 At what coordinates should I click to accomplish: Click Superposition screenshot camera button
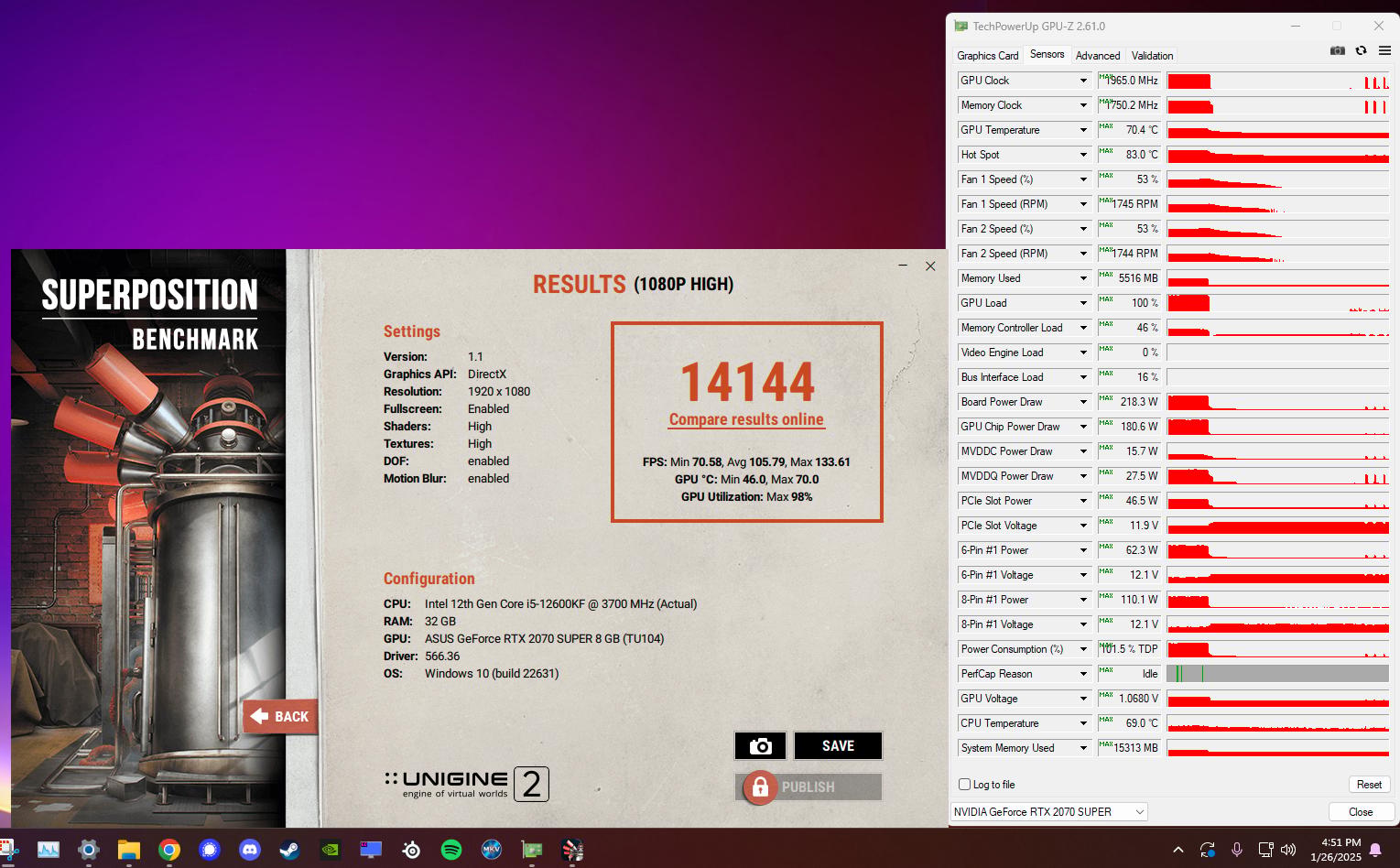(760, 746)
